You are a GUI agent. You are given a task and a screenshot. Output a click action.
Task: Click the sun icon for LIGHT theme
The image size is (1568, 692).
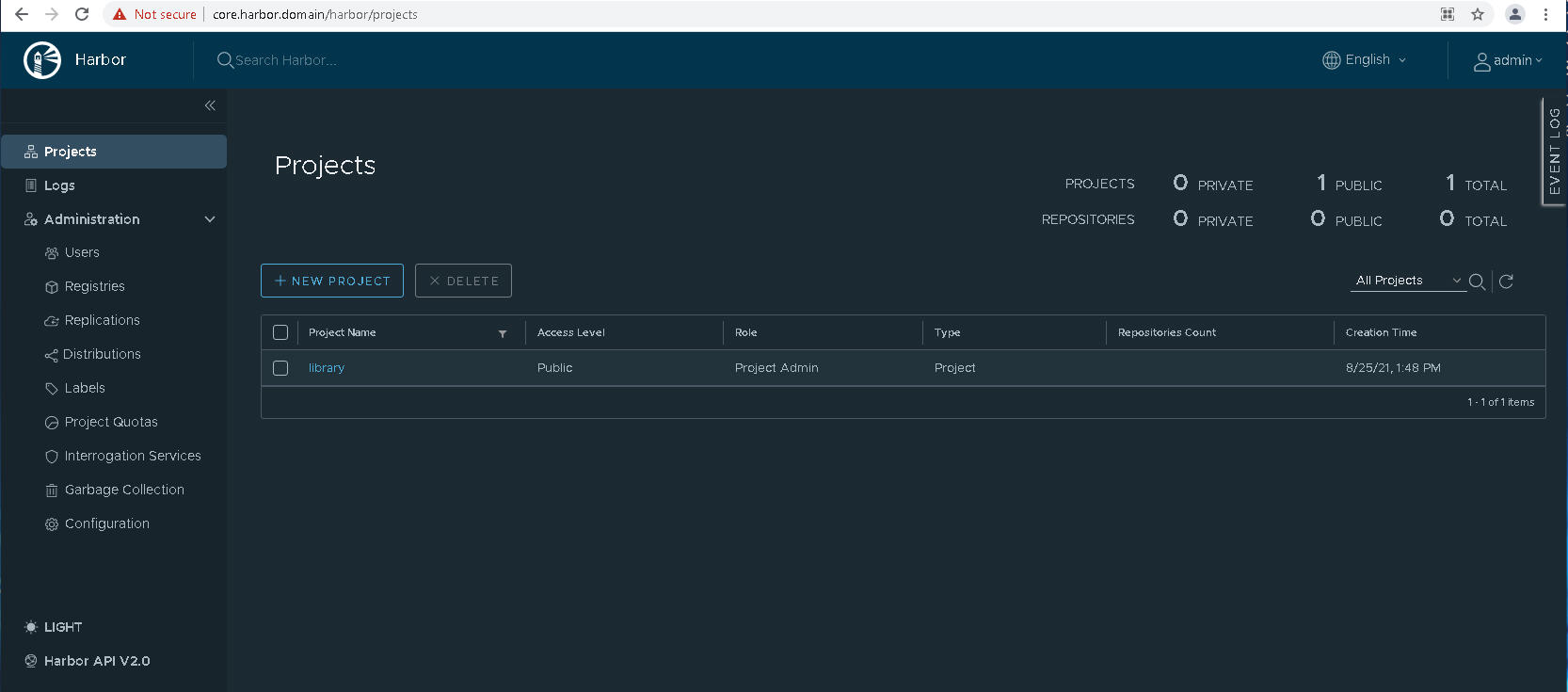point(31,627)
